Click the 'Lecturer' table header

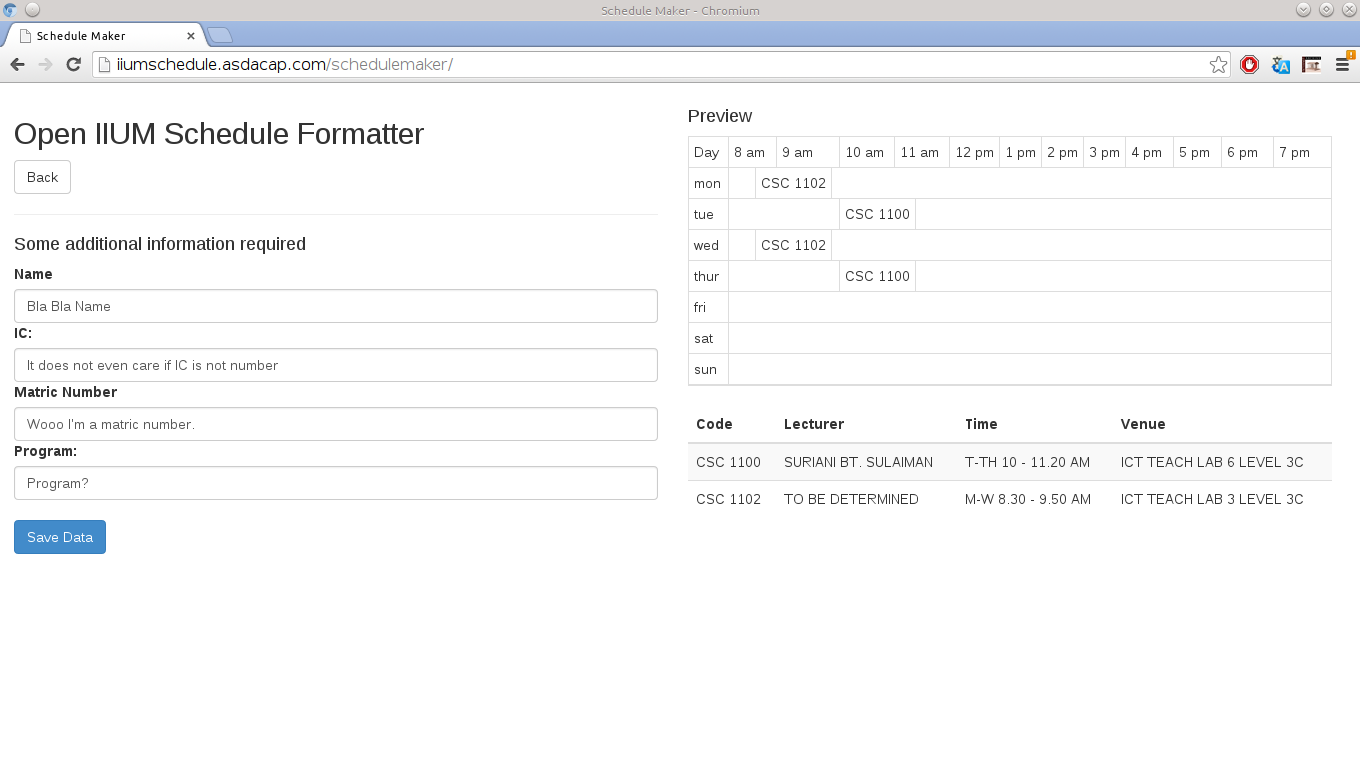(x=814, y=424)
